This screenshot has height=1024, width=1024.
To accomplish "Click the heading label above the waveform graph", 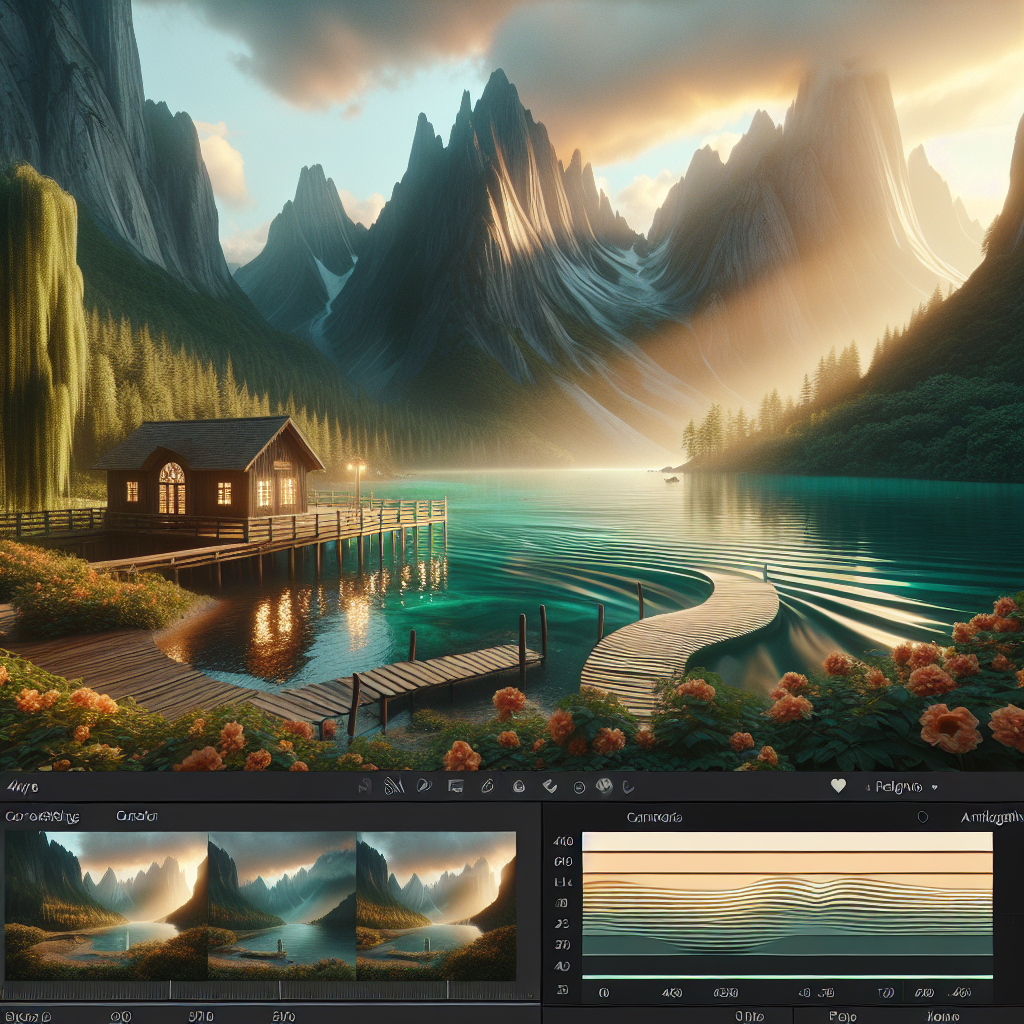I will point(654,817).
